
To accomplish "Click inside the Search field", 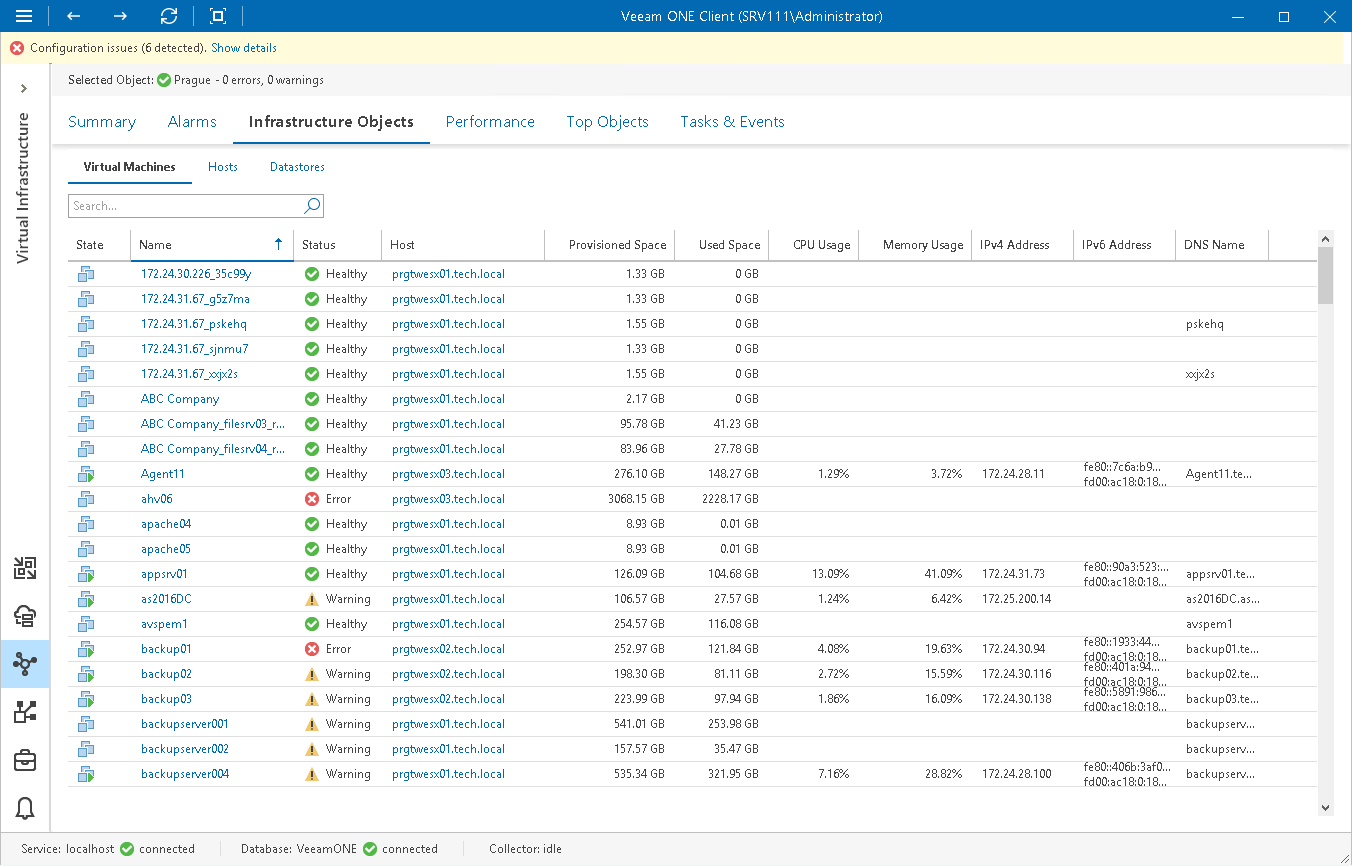I will pyautogui.click(x=185, y=205).
